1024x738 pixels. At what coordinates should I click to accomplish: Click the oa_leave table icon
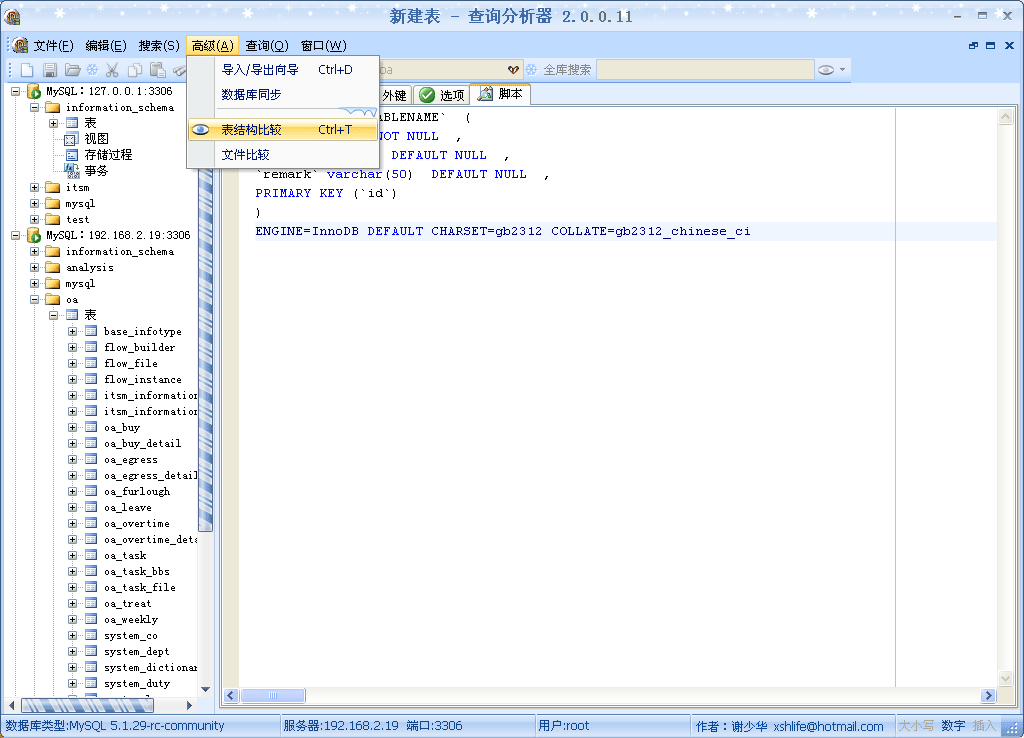pyautogui.click(x=91, y=507)
